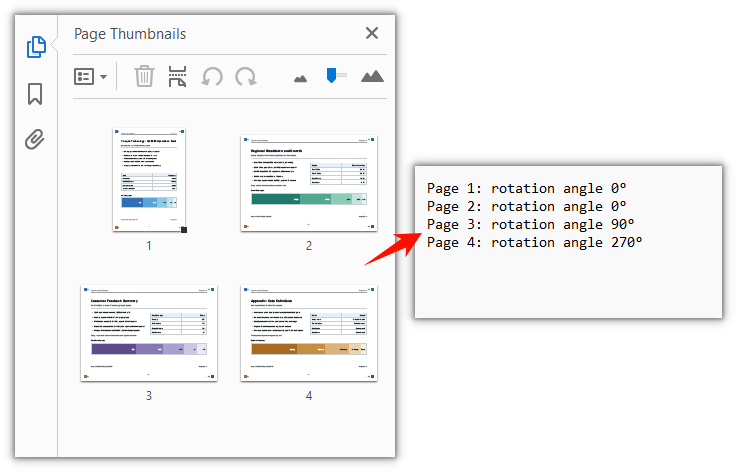
Task: Close the Page Thumbnails panel
Action: [x=372, y=33]
